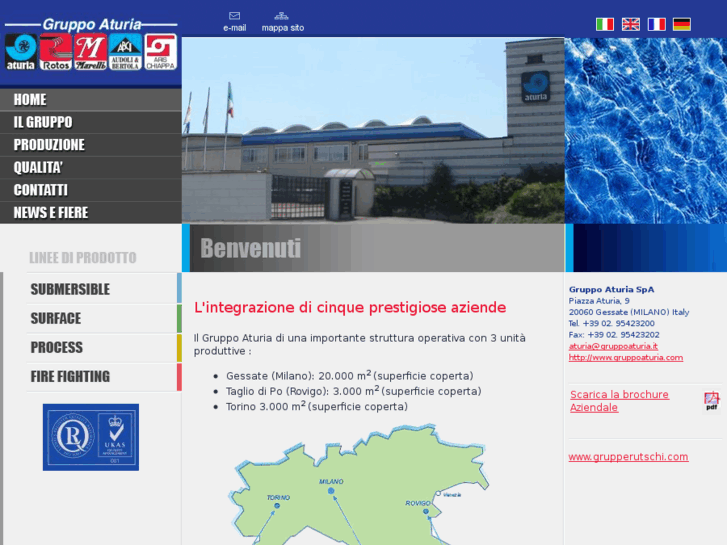Viewport: 727px width, 545px height.
Task: Open the PRODUZIONE menu item
Action: [x=90, y=145]
